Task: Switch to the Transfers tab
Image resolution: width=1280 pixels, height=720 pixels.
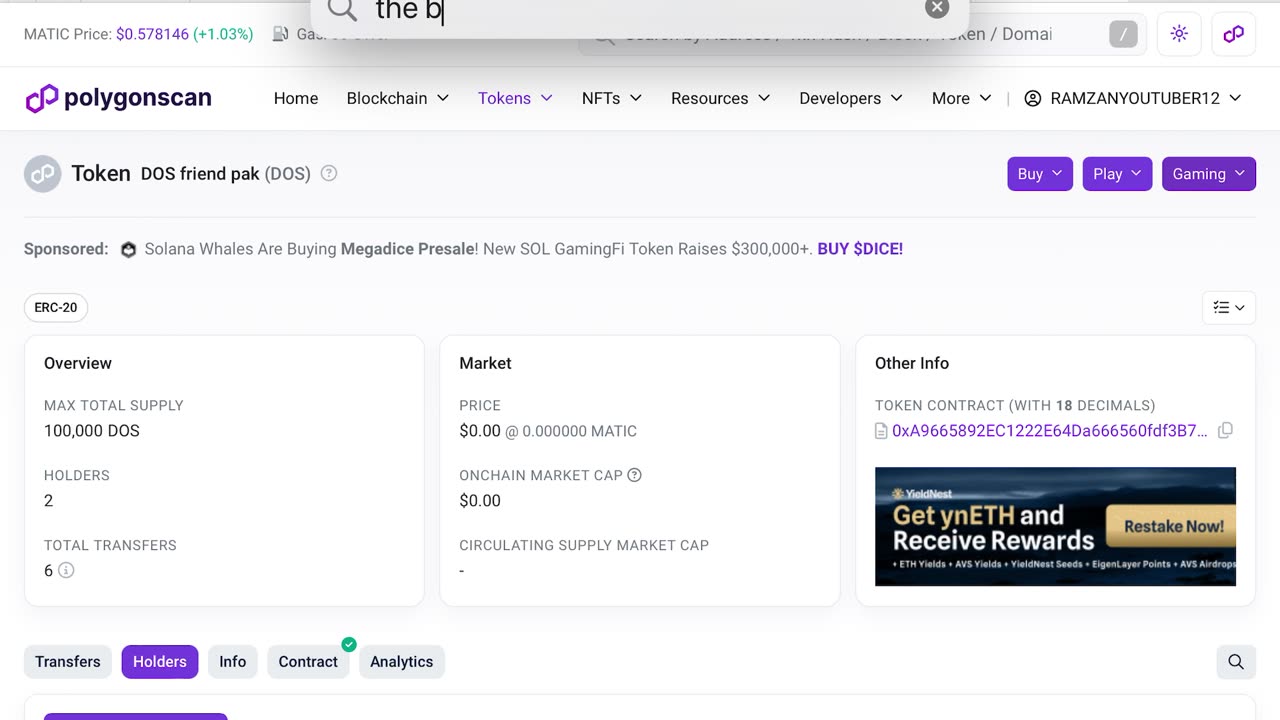Action: [x=68, y=662]
